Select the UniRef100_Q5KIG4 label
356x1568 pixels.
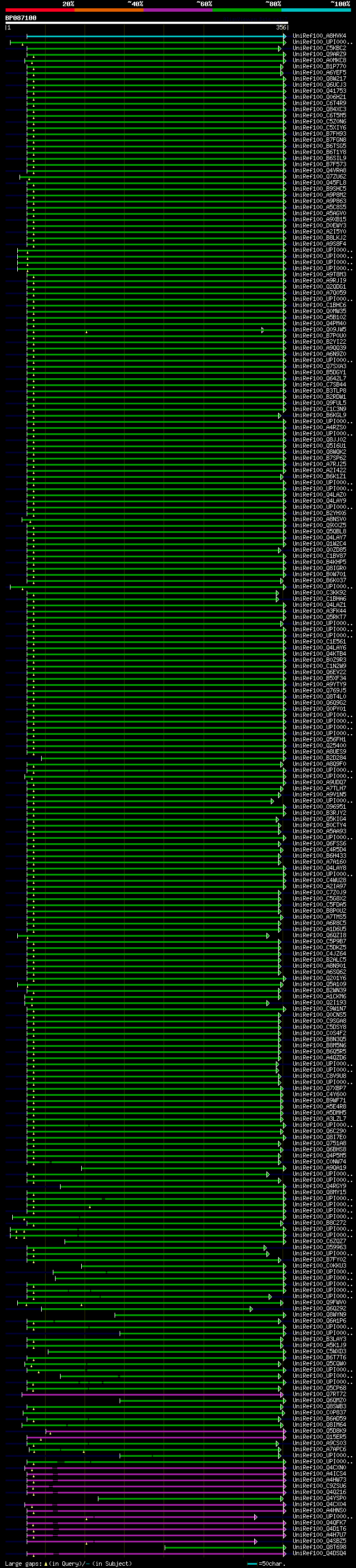[319, 819]
